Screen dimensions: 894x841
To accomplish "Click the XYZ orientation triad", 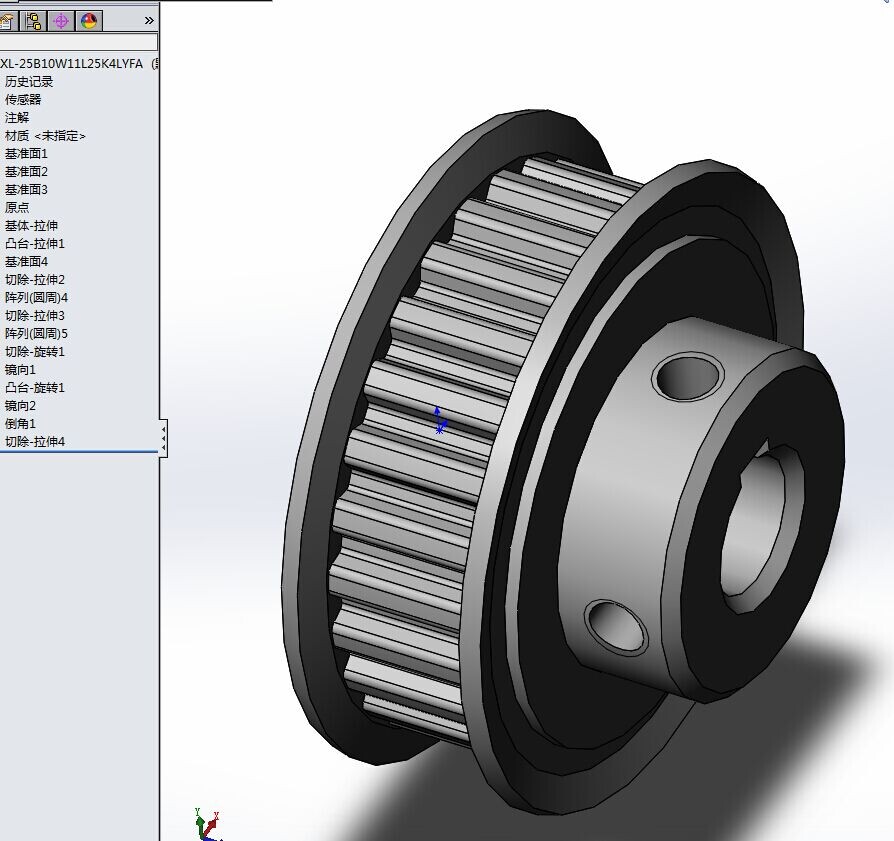I will click(x=207, y=826).
